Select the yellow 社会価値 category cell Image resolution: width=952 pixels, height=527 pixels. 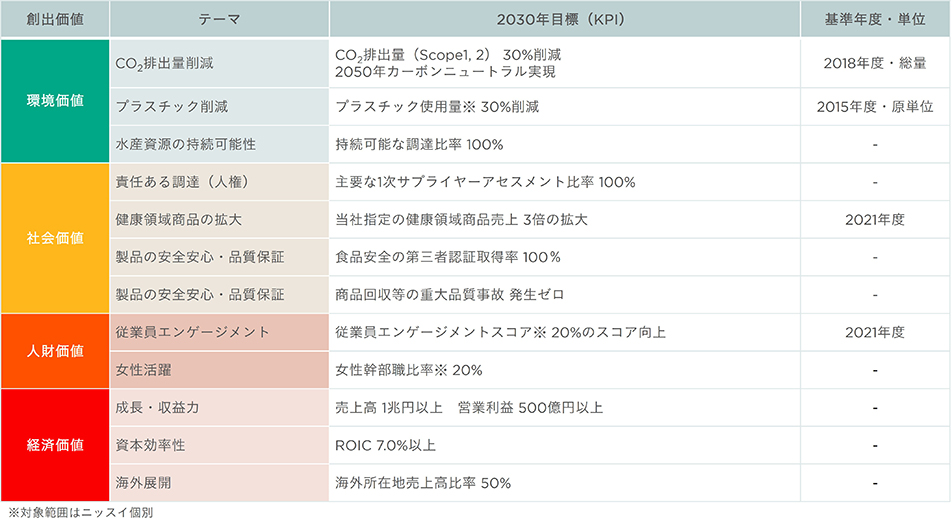(55, 238)
